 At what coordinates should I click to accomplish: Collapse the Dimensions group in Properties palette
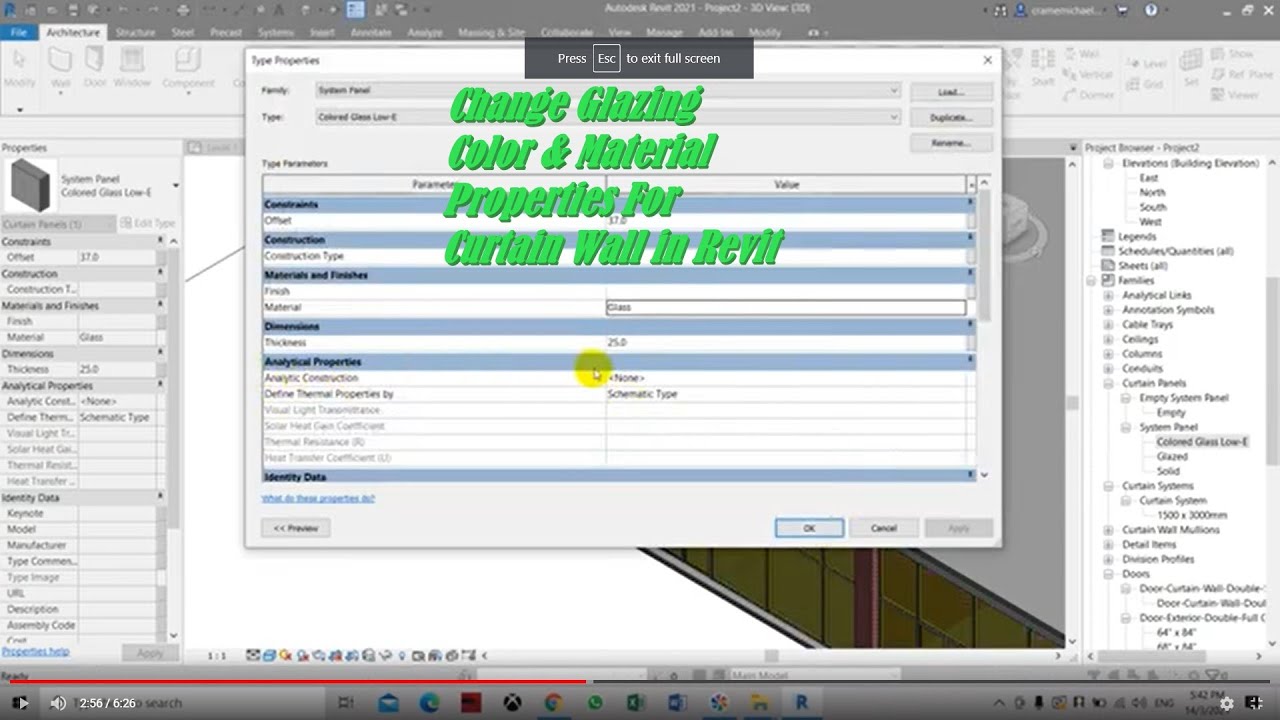pyautogui.click(x=160, y=353)
